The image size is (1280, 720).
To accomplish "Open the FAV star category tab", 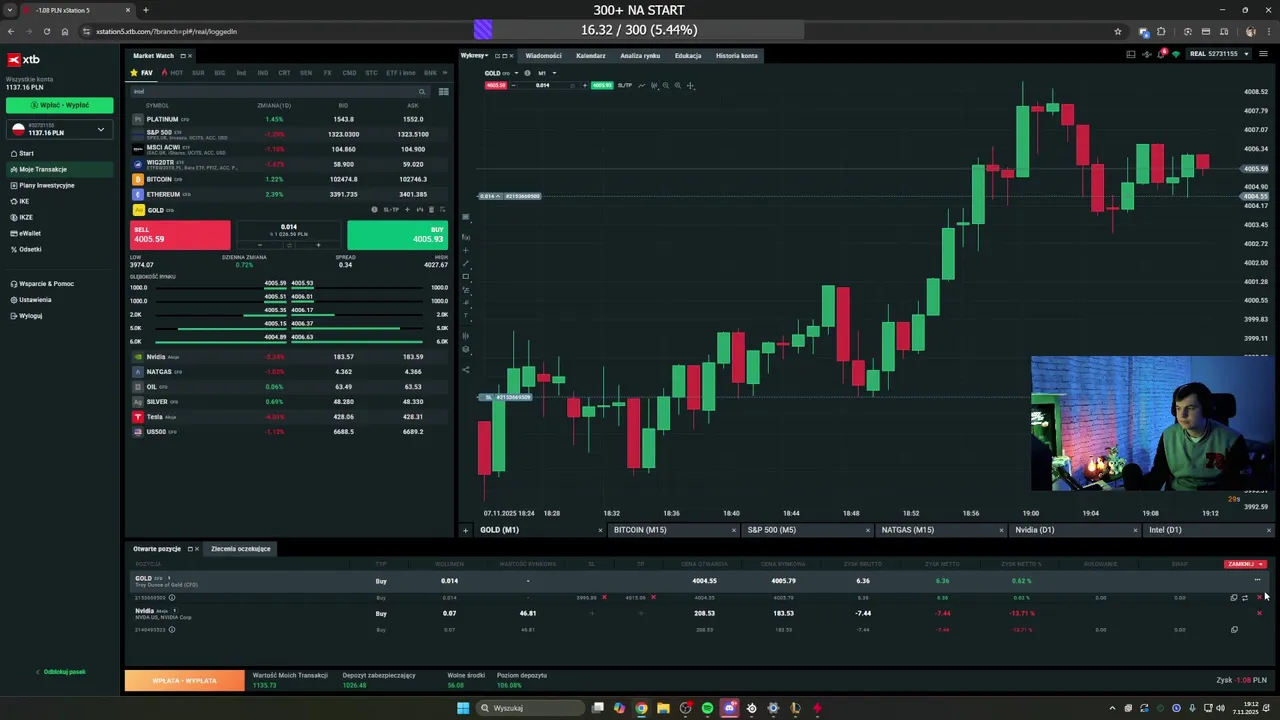I will 142,73.
